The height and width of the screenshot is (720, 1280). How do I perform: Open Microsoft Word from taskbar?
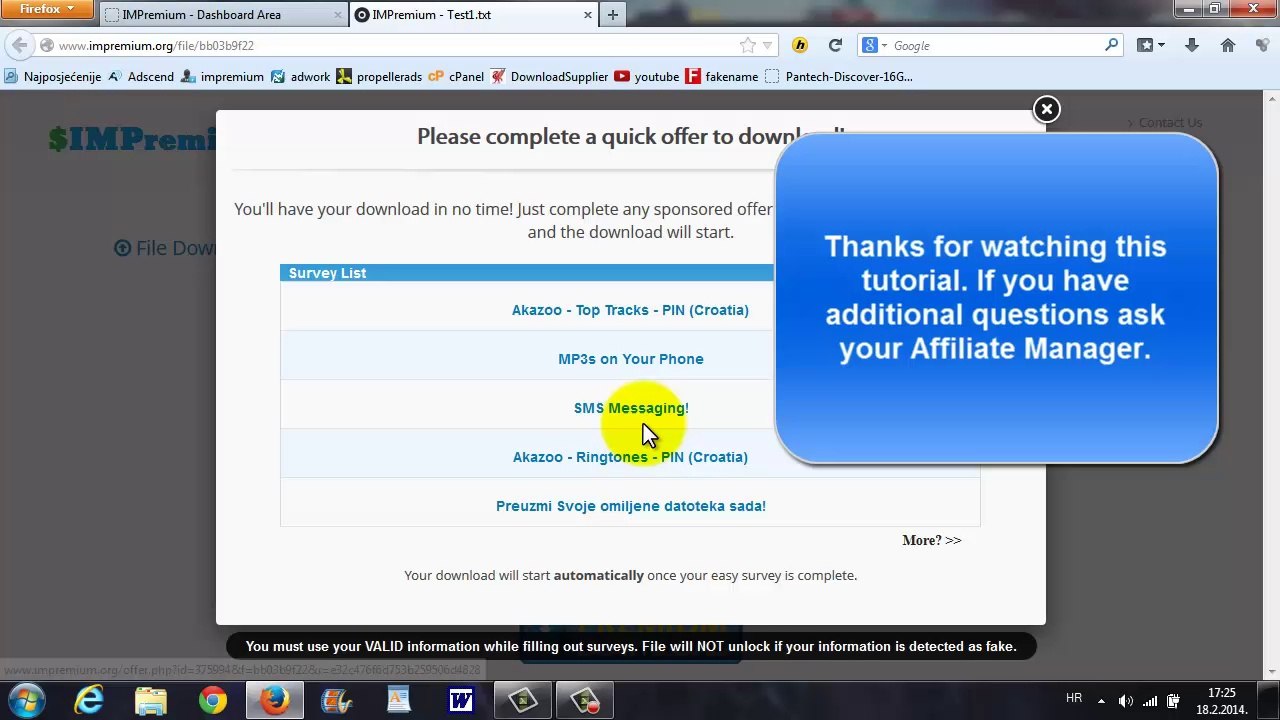click(461, 700)
